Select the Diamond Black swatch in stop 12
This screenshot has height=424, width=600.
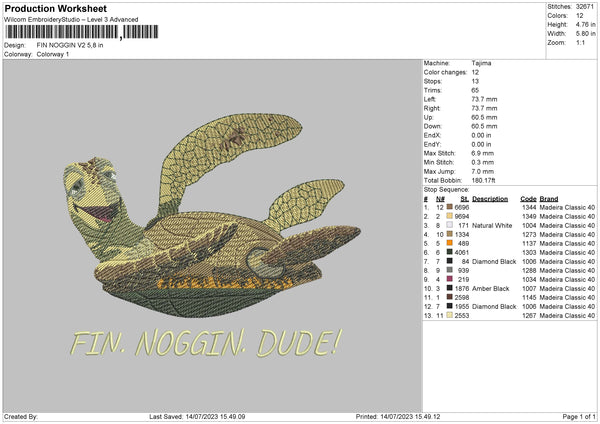tap(450, 306)
